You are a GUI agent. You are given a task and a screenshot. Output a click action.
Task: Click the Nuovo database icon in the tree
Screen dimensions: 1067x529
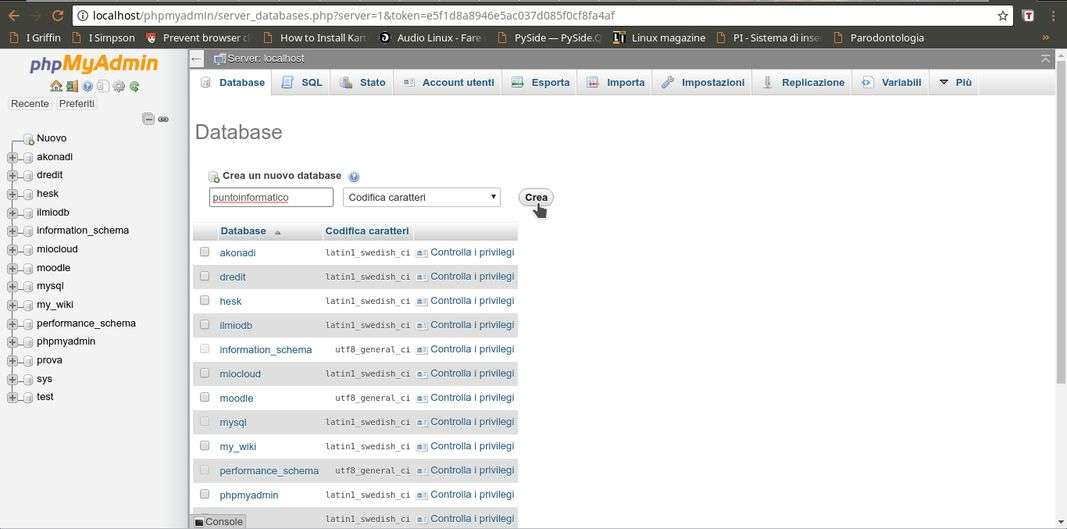28,139
